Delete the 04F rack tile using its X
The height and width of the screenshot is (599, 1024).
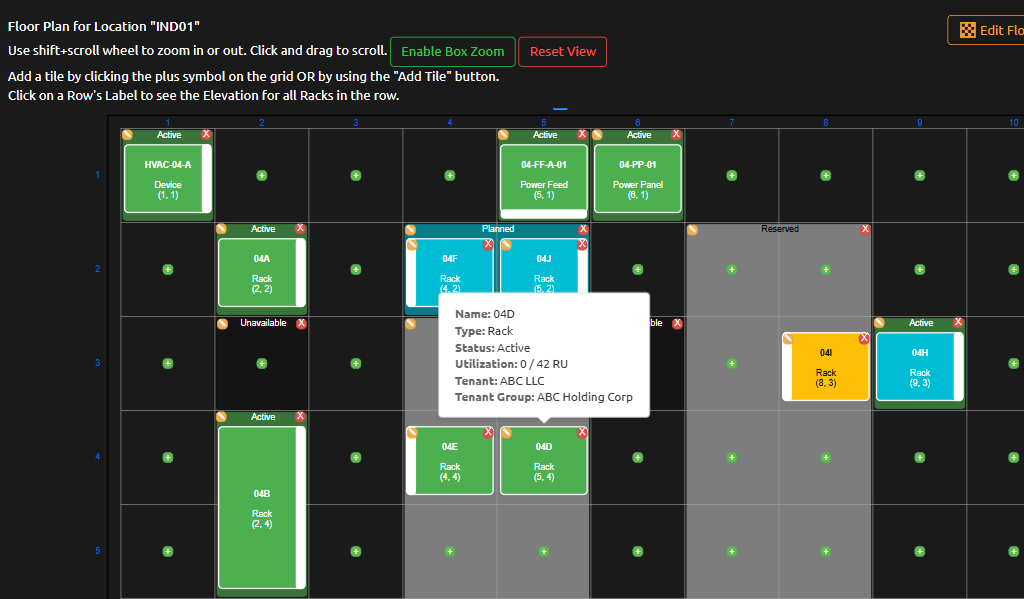pos(487,242)
